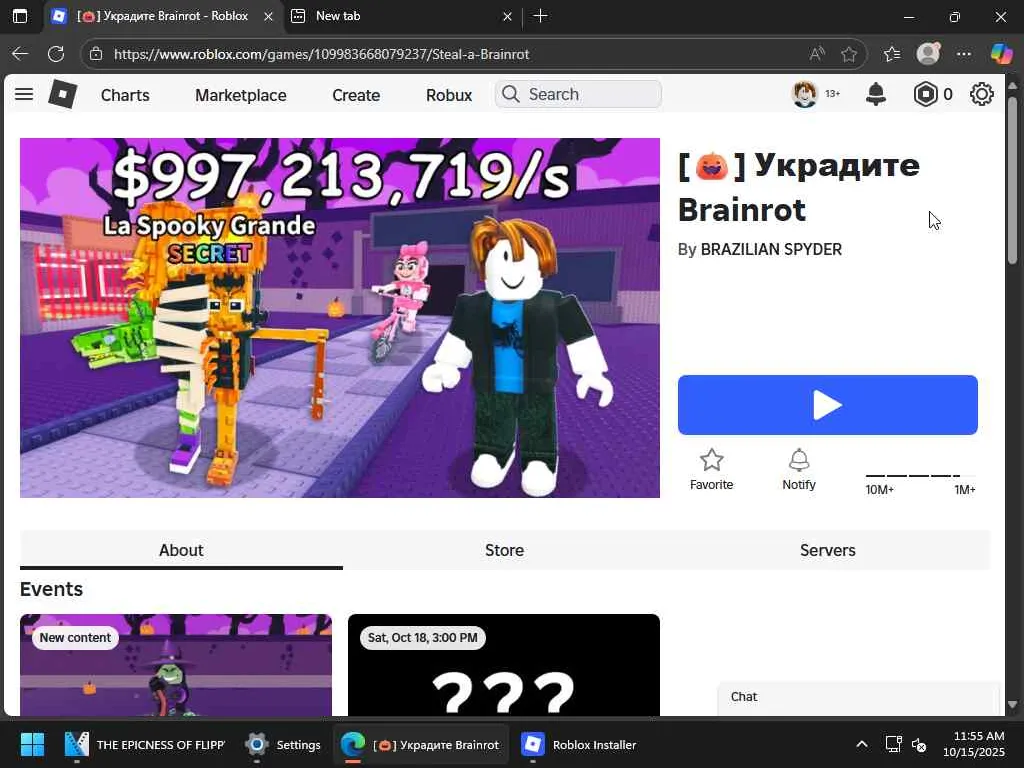Open Roblox Installer from the taskbar

click(x=579, y=744)
